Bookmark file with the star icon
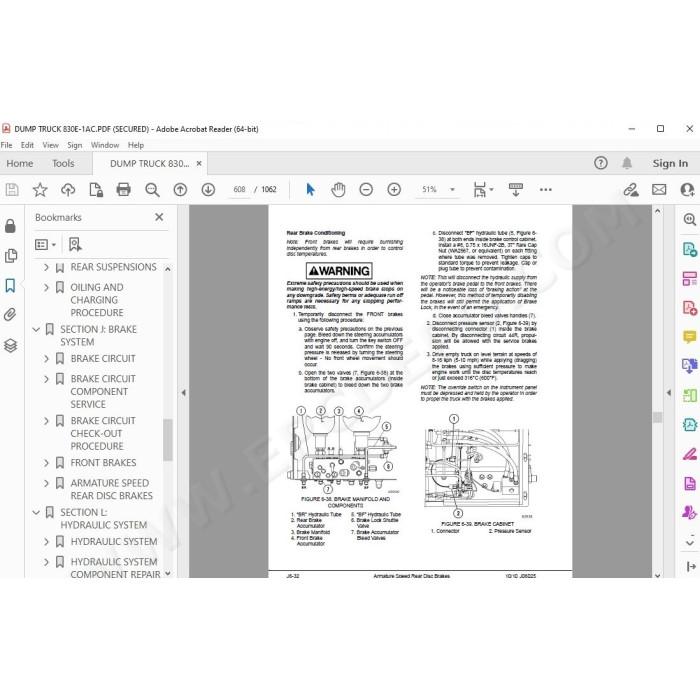700x700 pixels. point(40,190)
